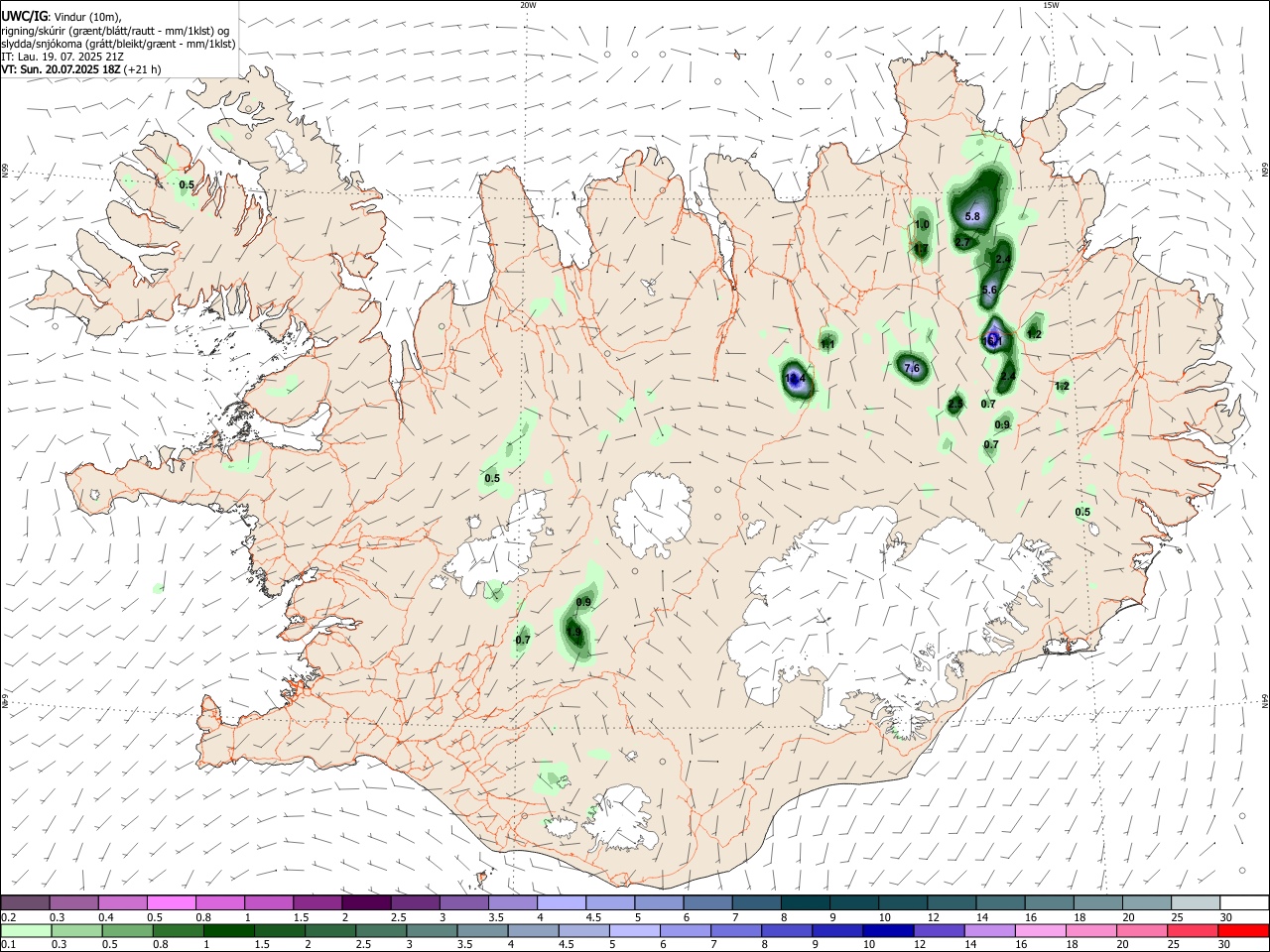Viewport: 1270px width, 952px height.
Task: Click the 2.7 precipitation value on the map
Action: [x=962, y=242]
